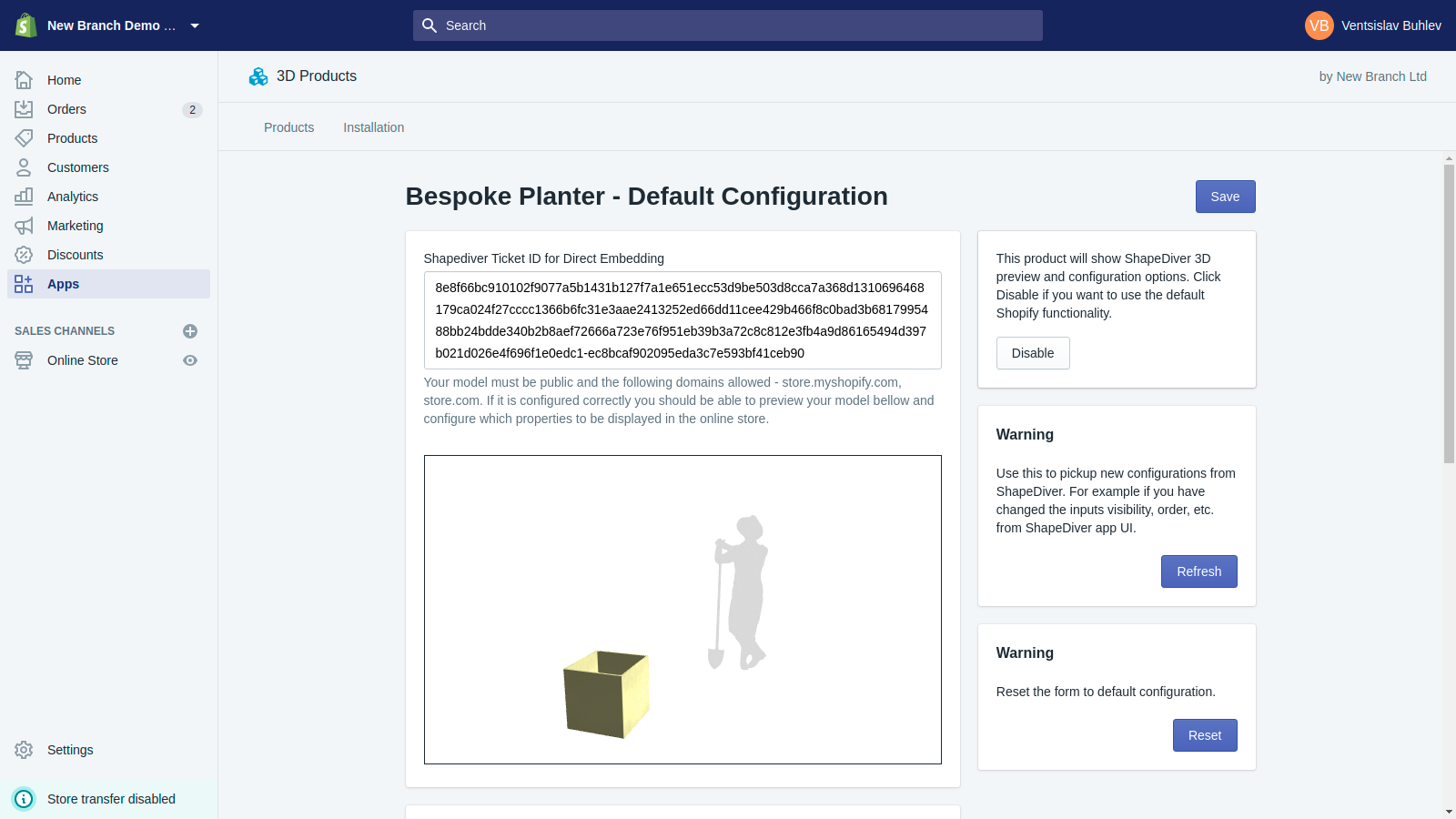Screen dimensions: 1456x819
Task: Switch to the Installation tab
Action: coord(374,127)
